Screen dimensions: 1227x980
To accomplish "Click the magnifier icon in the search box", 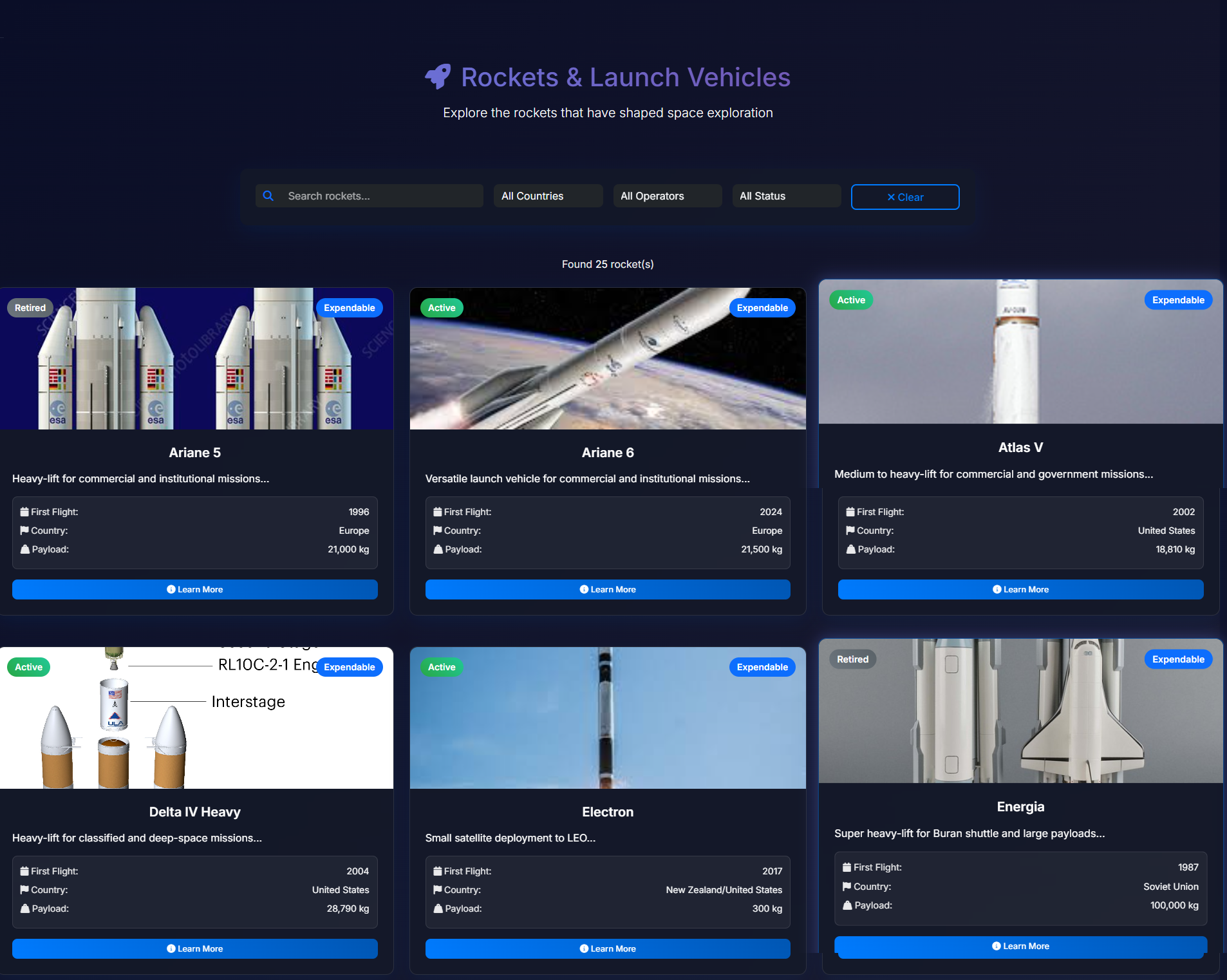I will [x=268, y=196].
